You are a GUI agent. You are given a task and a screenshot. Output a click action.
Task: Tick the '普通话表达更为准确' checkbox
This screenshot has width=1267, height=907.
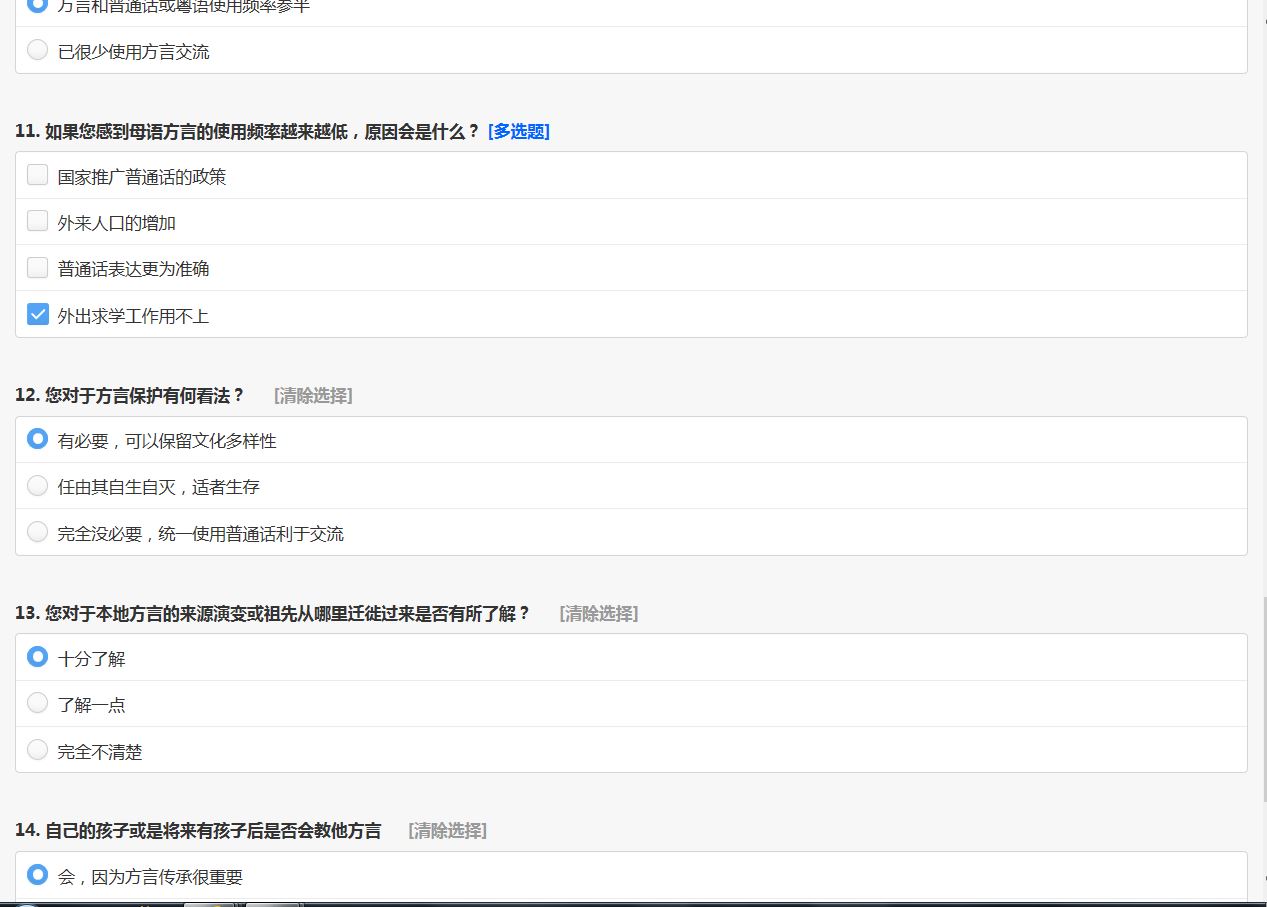[38, 267]
